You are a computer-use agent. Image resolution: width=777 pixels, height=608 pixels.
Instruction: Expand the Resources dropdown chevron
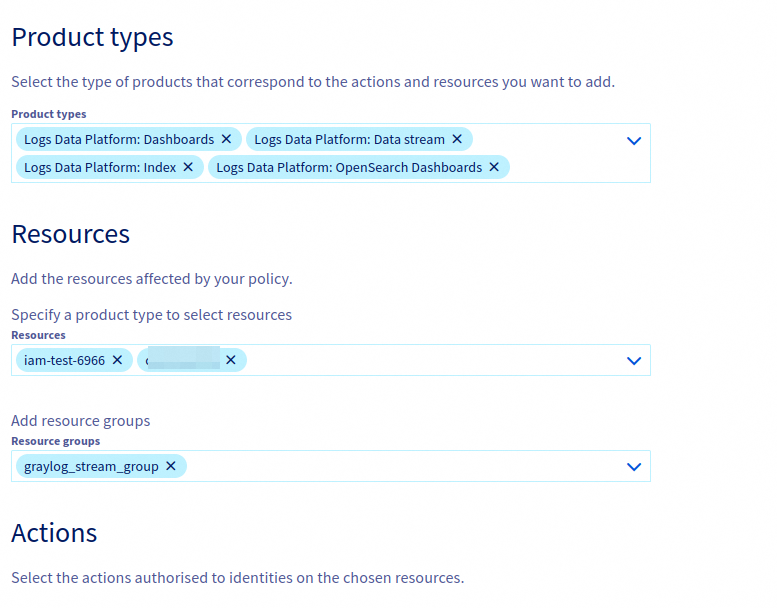pyautogui.click(x=634, y=361)
